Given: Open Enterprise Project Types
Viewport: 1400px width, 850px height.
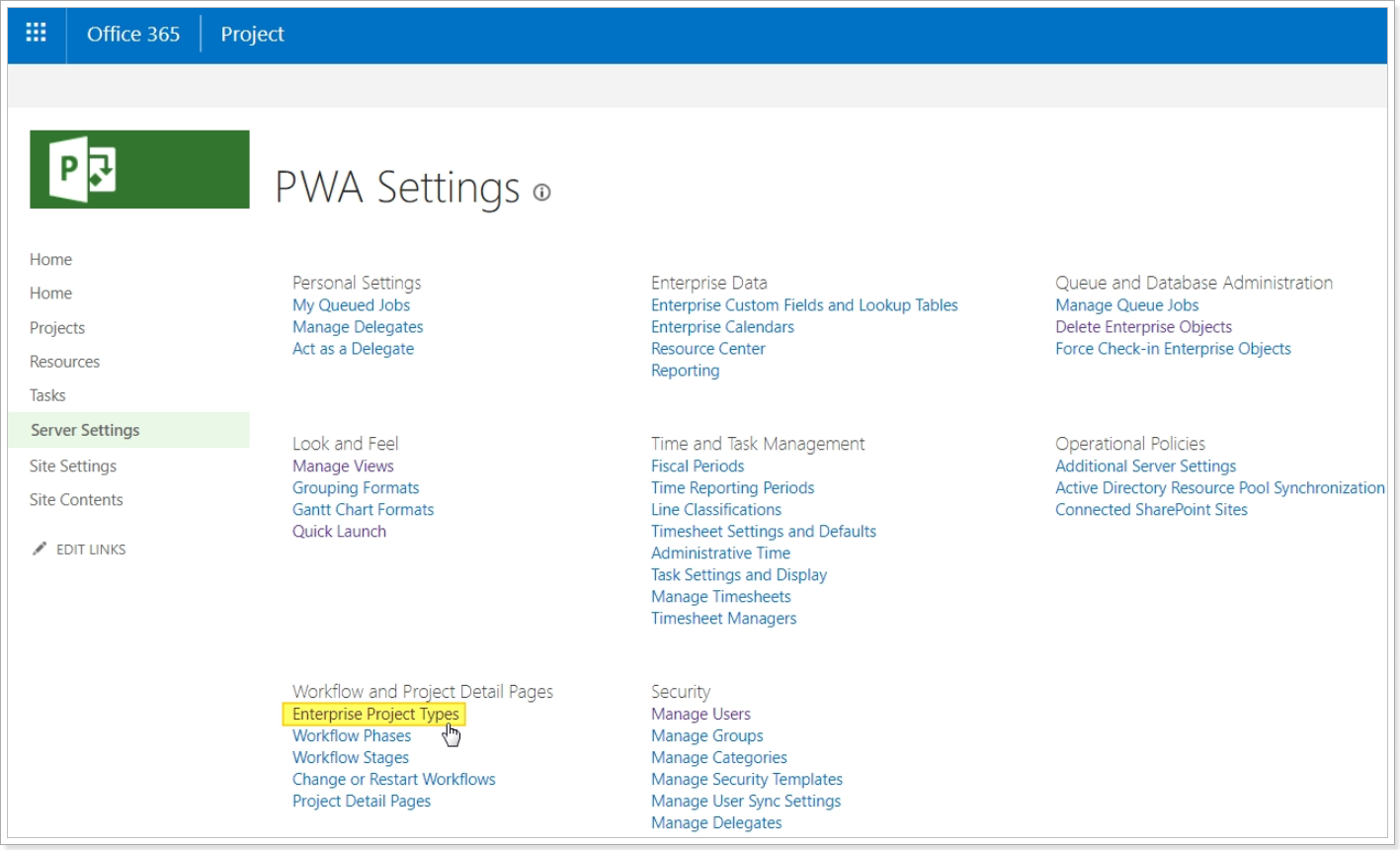Looking at the screenshot, I should tap(375, 715).
